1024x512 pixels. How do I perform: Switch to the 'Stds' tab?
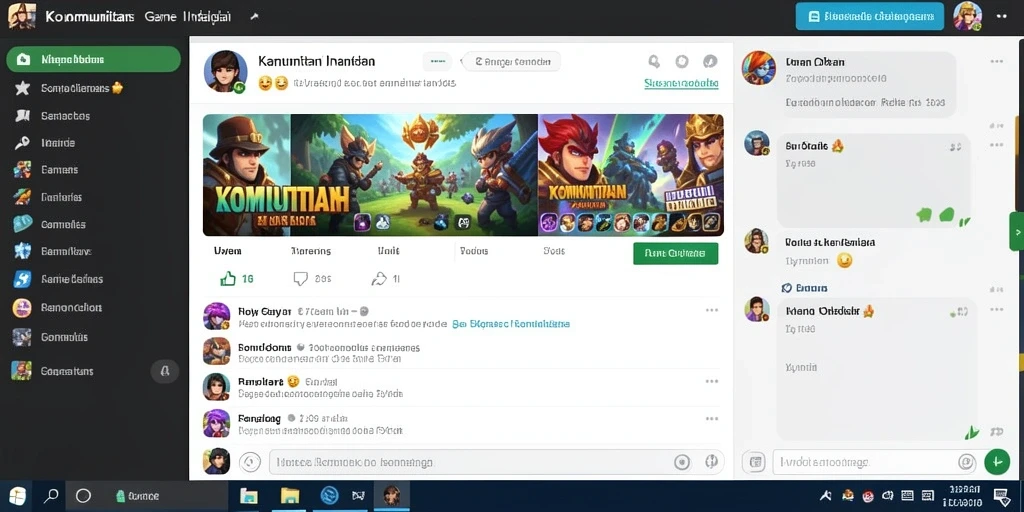[x=554, y=251]
